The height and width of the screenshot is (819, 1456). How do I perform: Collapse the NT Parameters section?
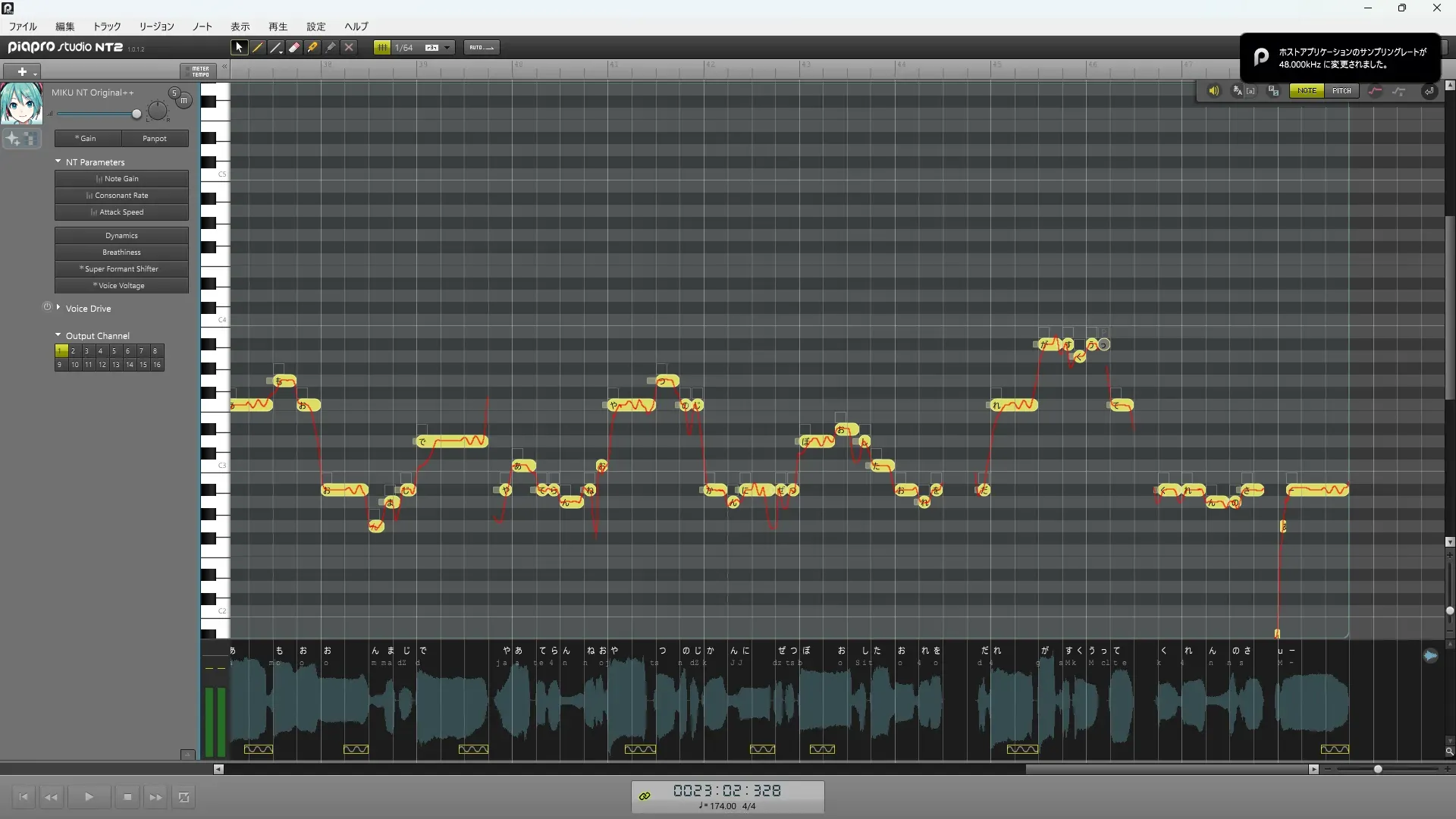tap(58, 162)
